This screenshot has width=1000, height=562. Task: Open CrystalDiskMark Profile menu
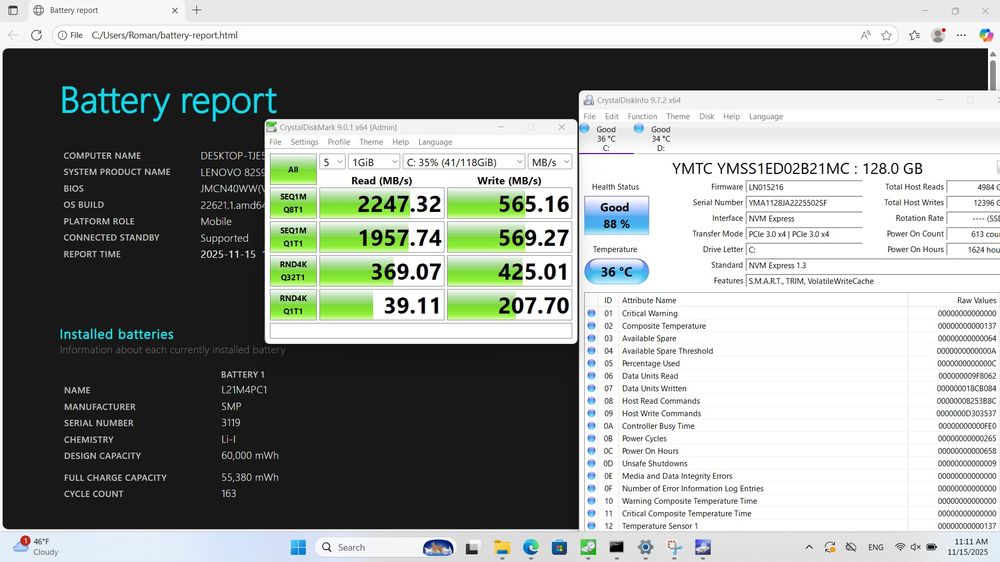click(339, 142)
